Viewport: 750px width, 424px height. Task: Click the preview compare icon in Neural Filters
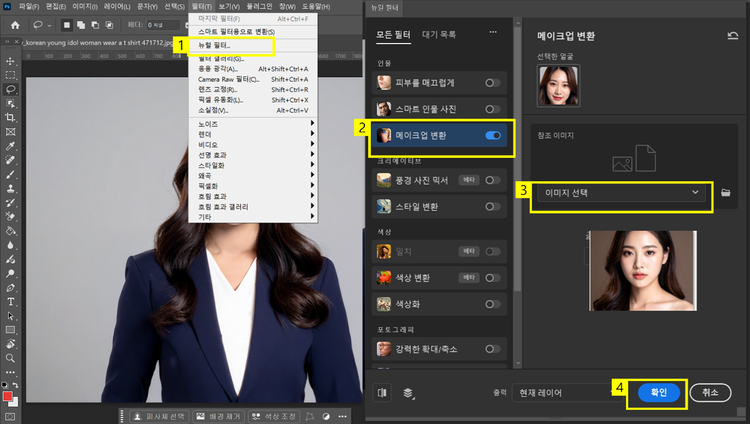[382, 393]
